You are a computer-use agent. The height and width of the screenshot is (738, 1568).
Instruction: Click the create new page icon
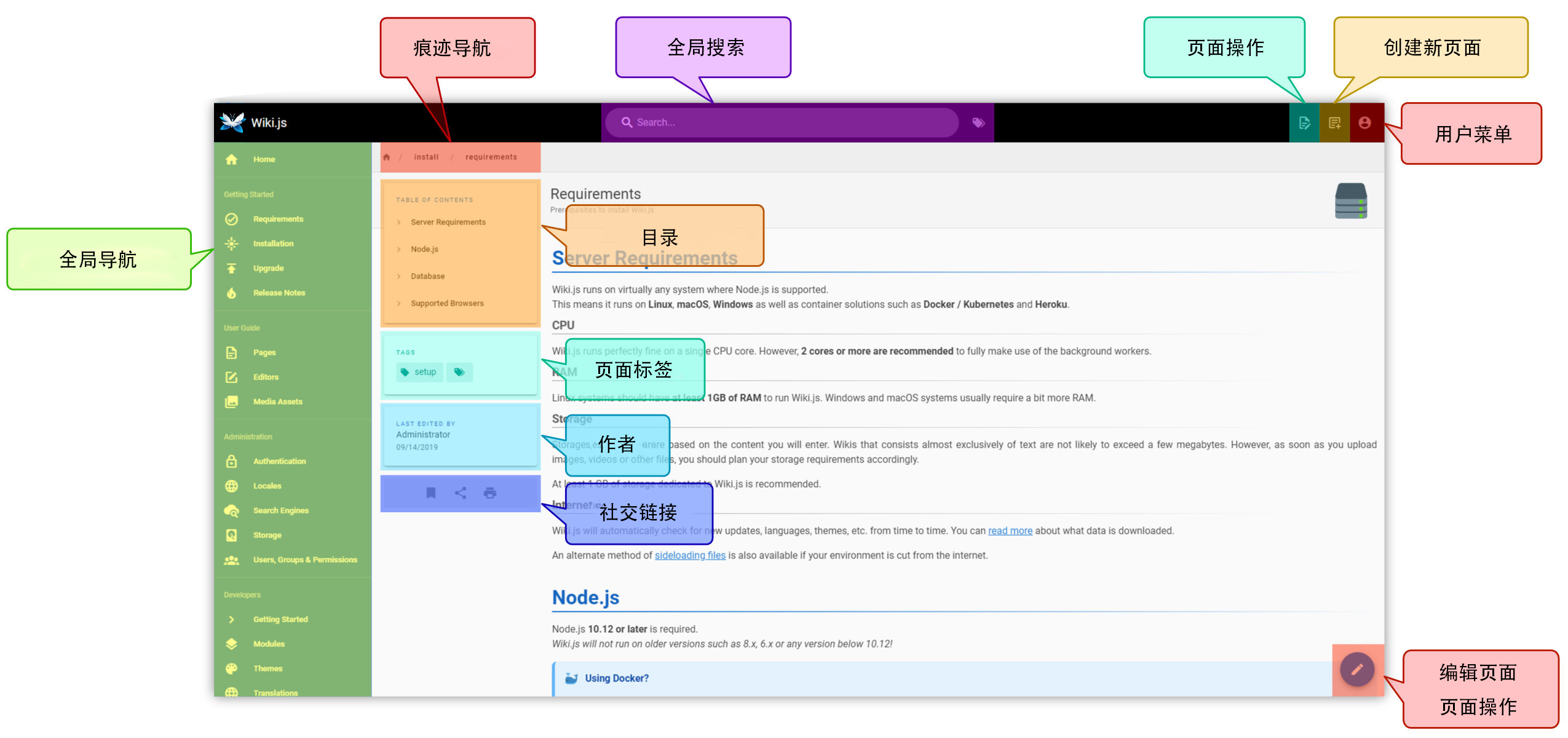coord(1334,123)
